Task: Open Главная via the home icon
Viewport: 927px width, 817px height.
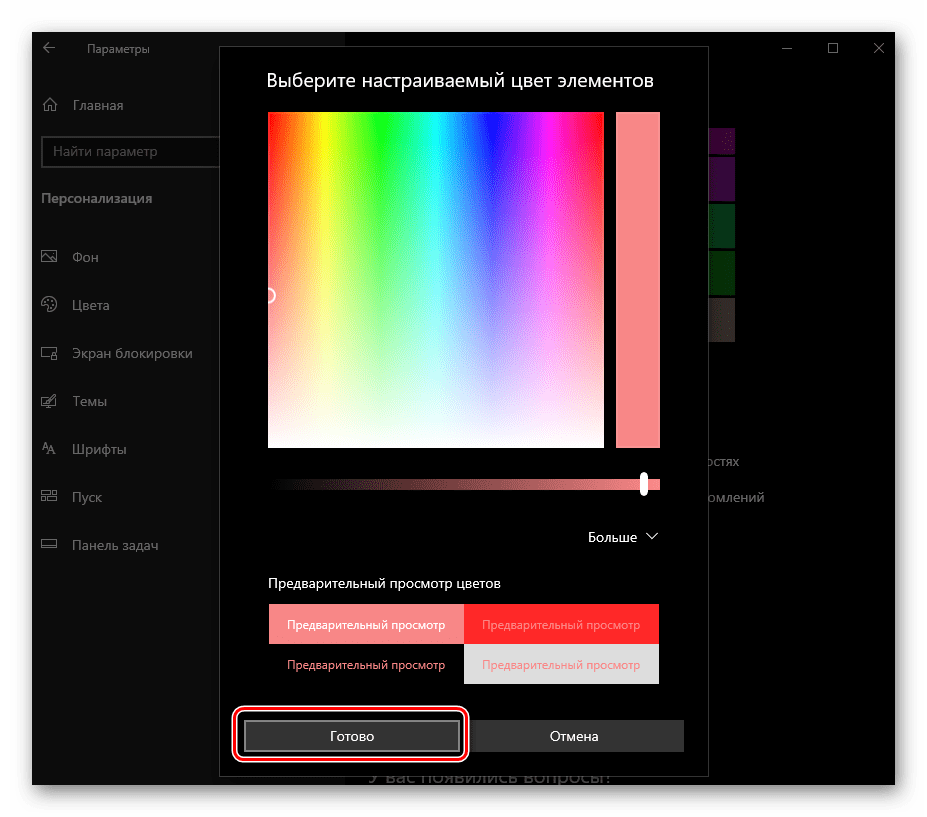Action: 49,105
